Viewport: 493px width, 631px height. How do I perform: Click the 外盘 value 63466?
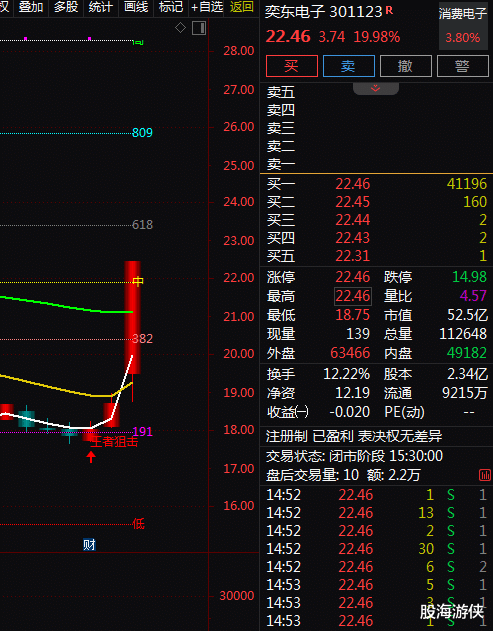[x=350, y=353]
